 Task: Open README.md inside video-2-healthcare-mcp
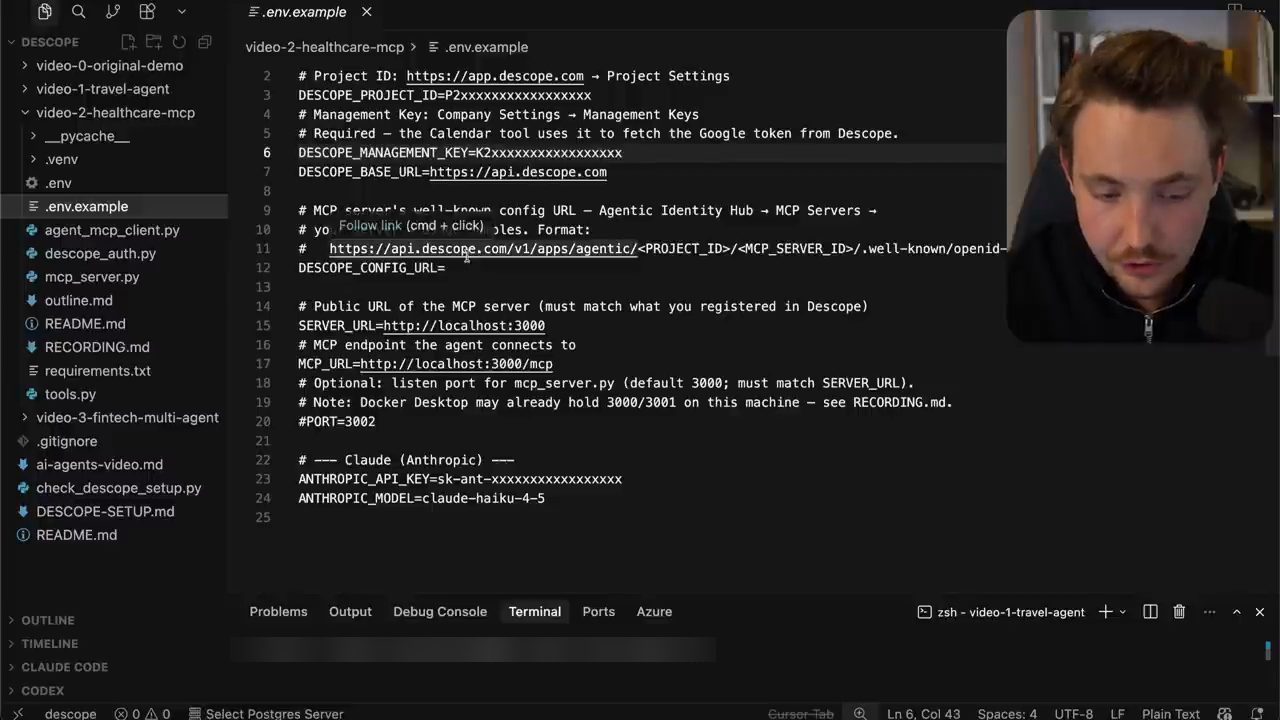point(85,324)
